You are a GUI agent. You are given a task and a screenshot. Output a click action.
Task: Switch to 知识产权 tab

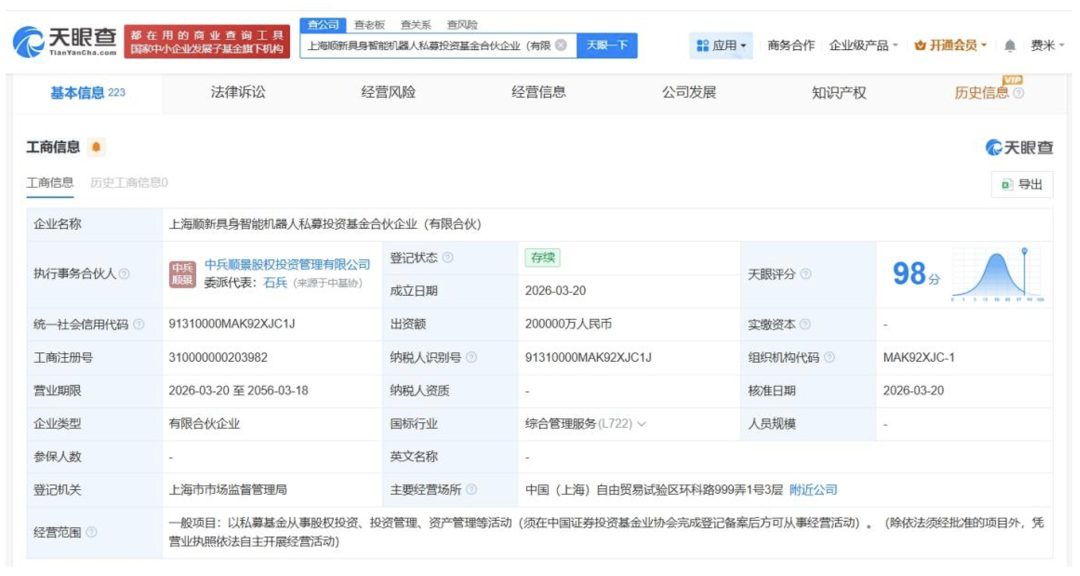click(x=839, y=92)
